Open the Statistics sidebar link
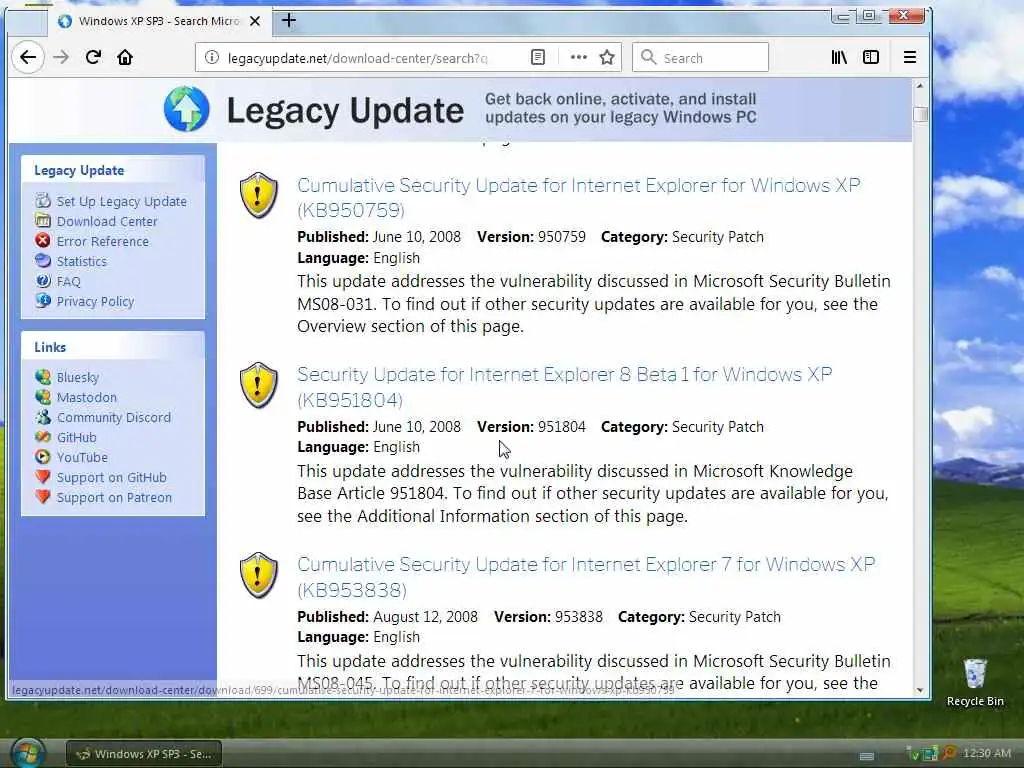Image resolution: width=1024 pixels, height=768 pixels. [x=82, y=261]
